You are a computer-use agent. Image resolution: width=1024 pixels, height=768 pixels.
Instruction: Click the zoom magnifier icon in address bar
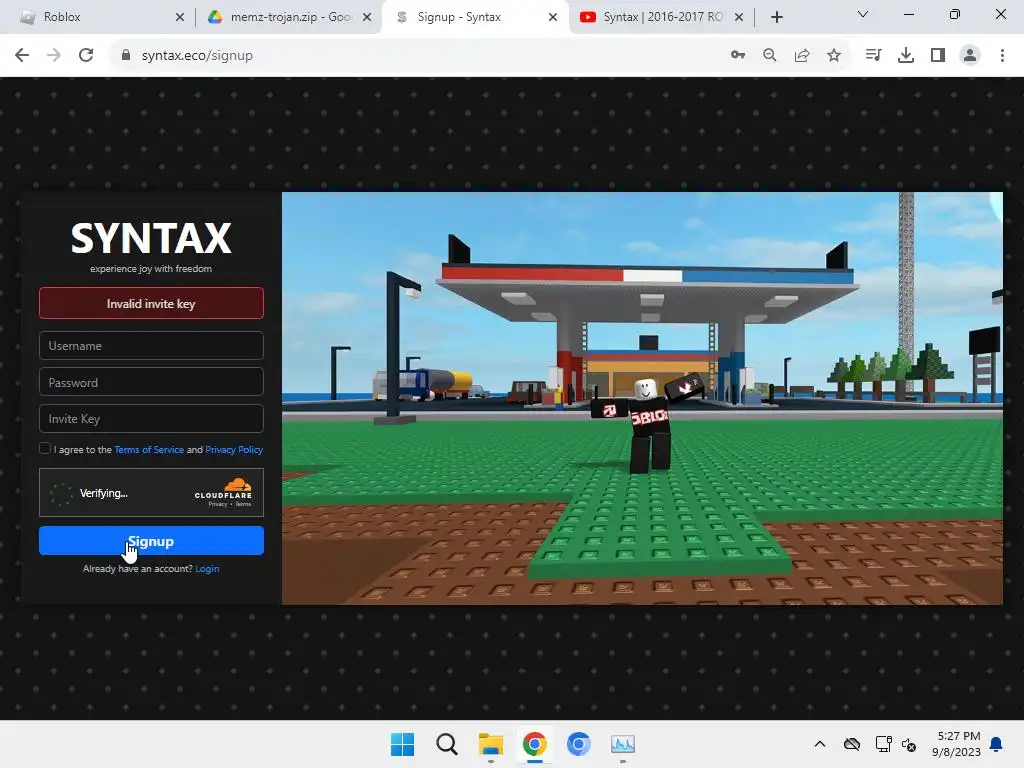pyautogui.click(x=770, y=56)
